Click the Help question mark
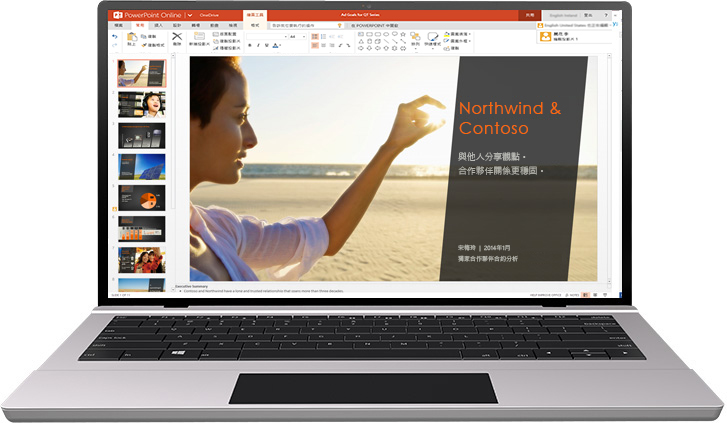The height and width of the screenshot is (423, 727). coord(606,15)
